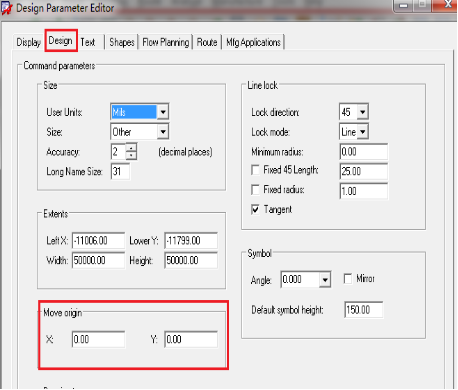Open the Symbol Angle dropdown
The image size is (458, 390).
(325, 279)
